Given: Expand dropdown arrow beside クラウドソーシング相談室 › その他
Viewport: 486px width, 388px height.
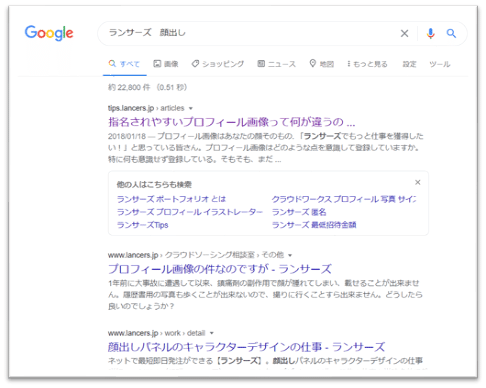Looking at the screenshot, I should [290, 255].
